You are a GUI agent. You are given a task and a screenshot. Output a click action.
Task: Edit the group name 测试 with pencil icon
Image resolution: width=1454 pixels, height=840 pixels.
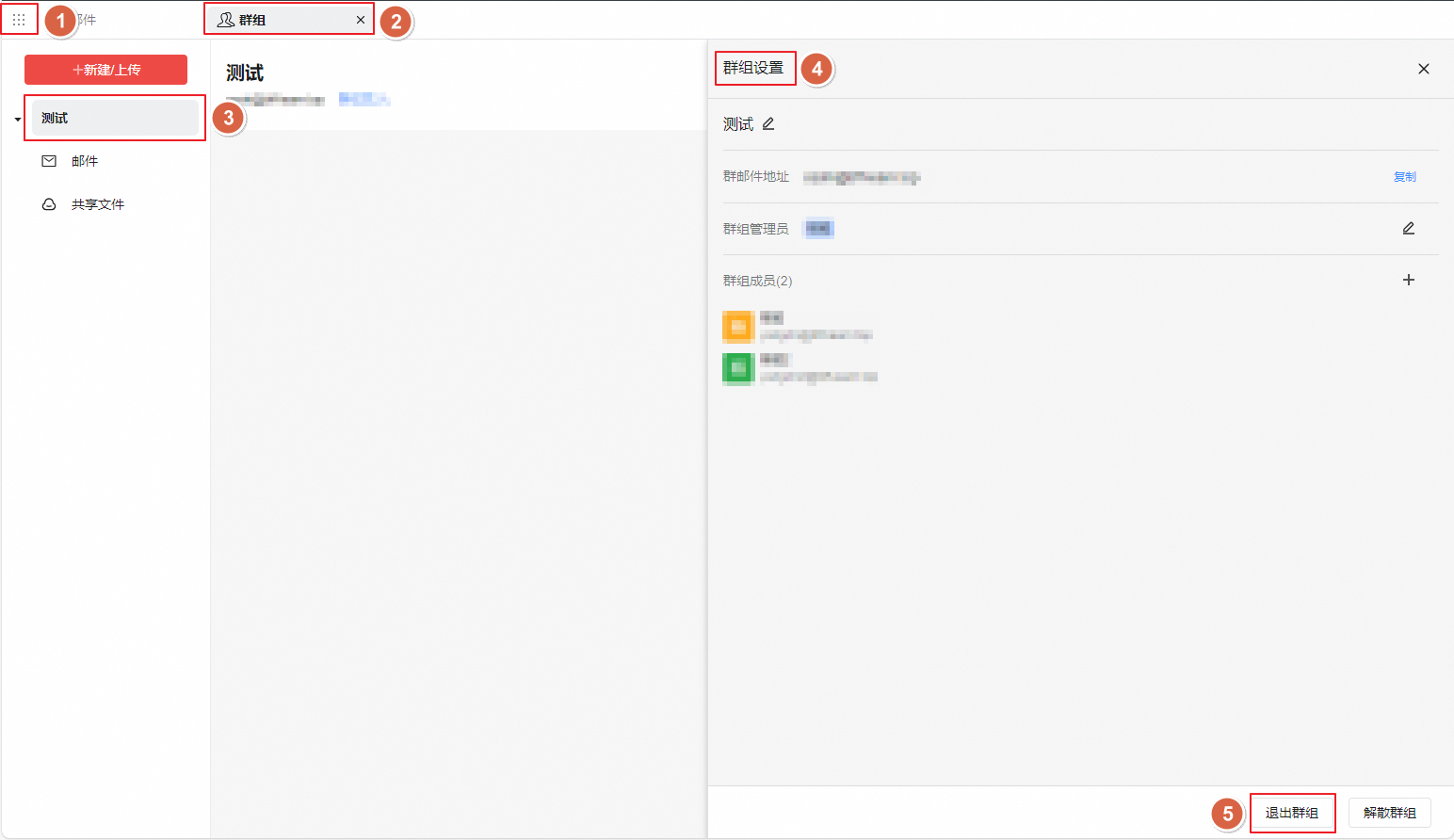(768, 124)
